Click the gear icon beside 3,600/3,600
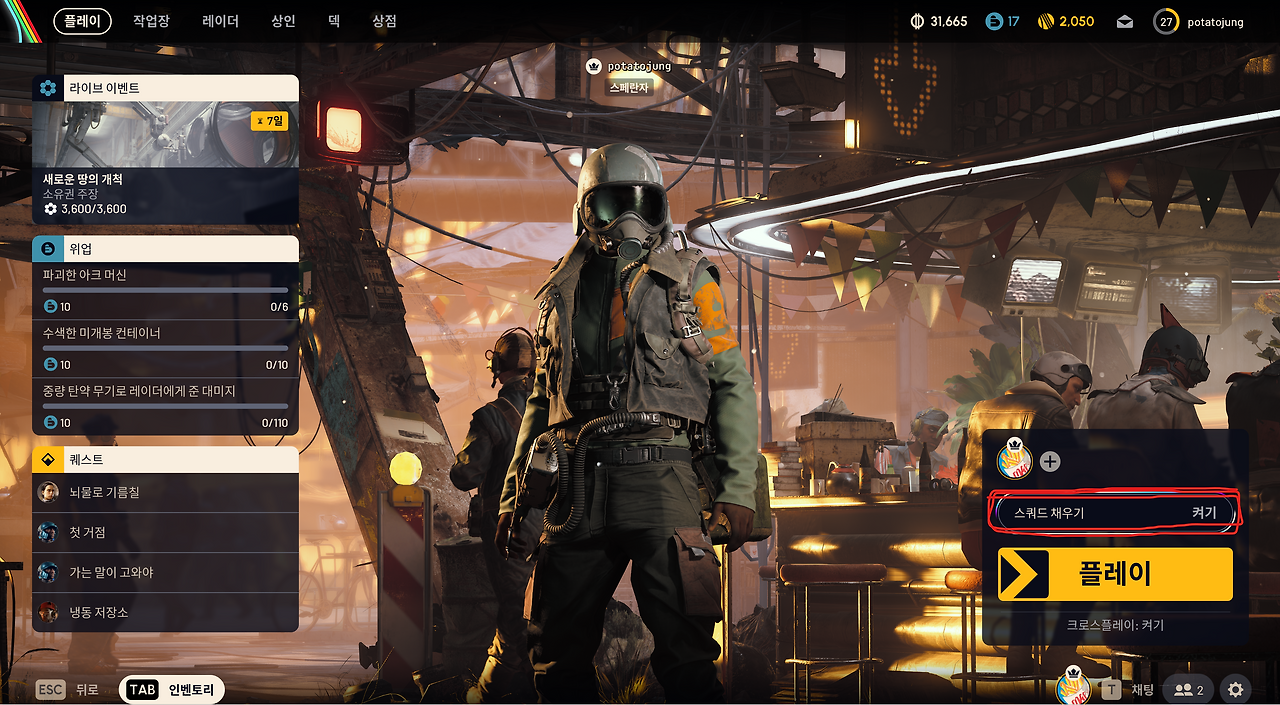 pos(50,209)
